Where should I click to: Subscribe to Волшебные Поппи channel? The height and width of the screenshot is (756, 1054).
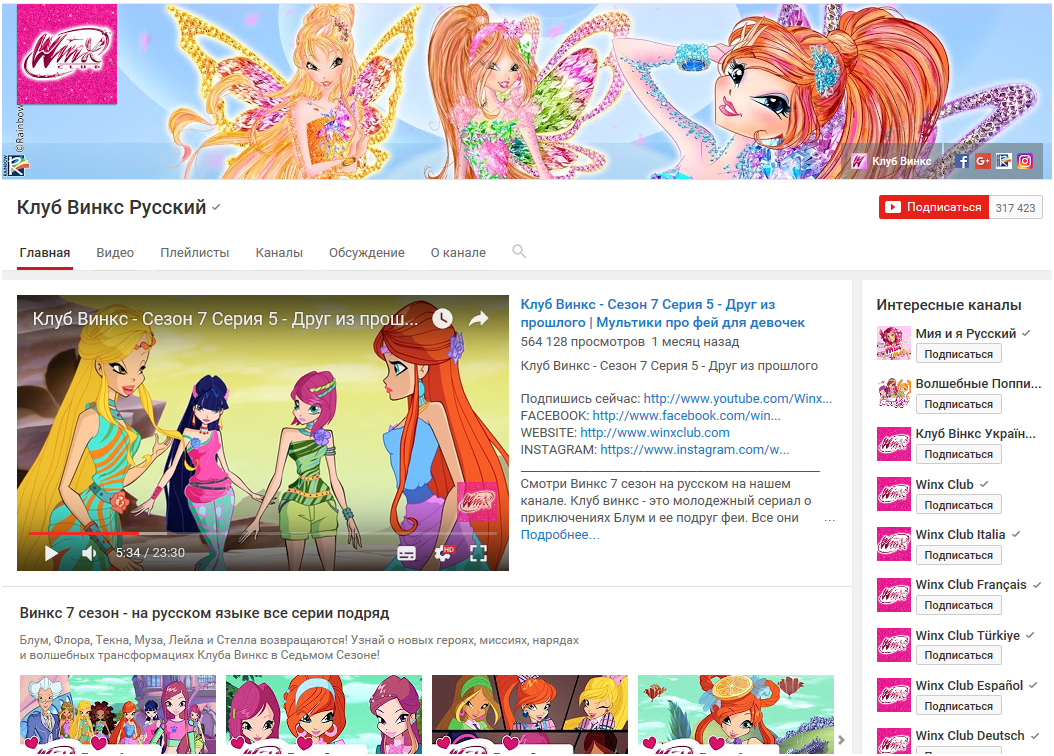[x=959, y=404]
